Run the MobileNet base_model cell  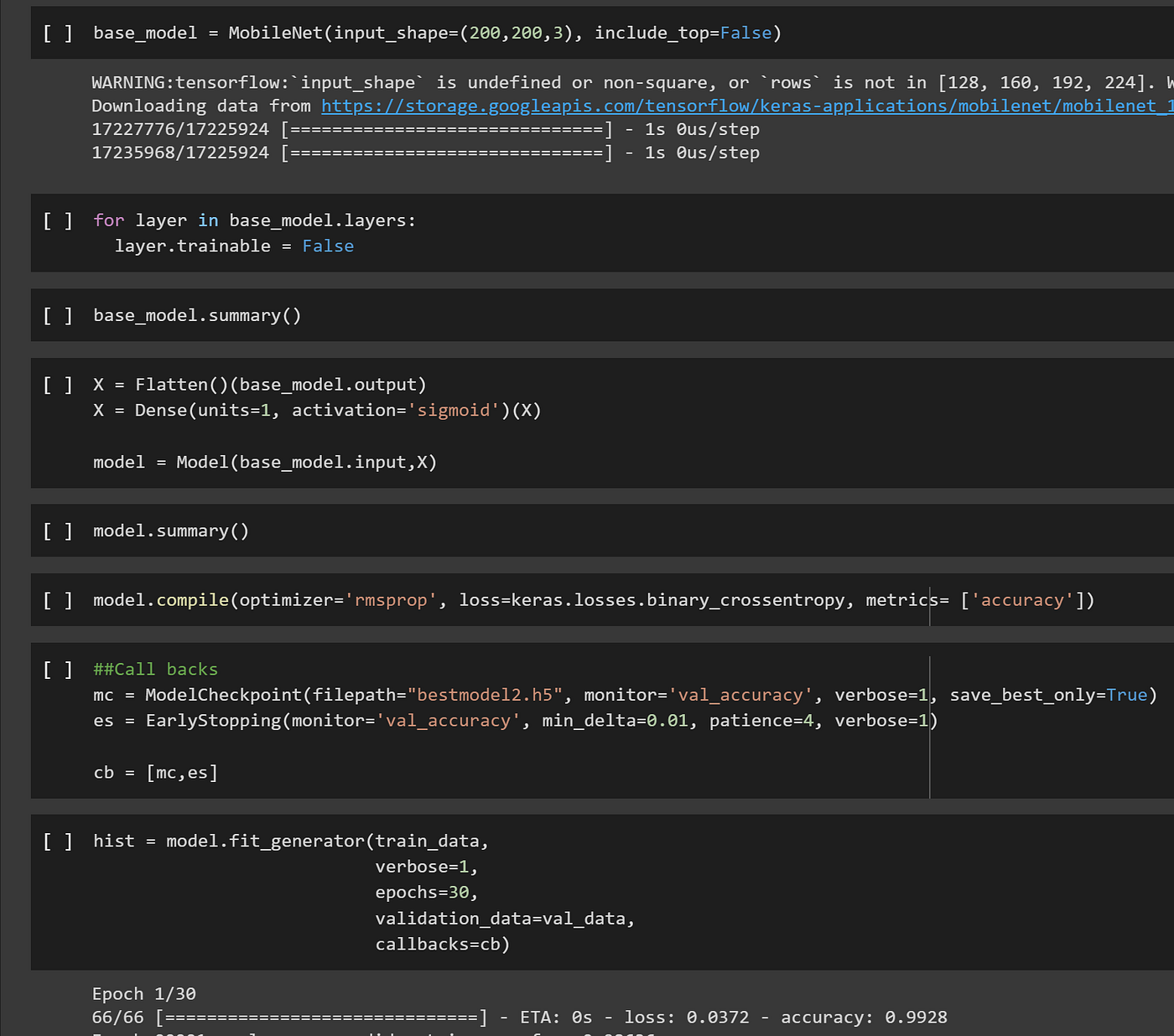[58, 34]
